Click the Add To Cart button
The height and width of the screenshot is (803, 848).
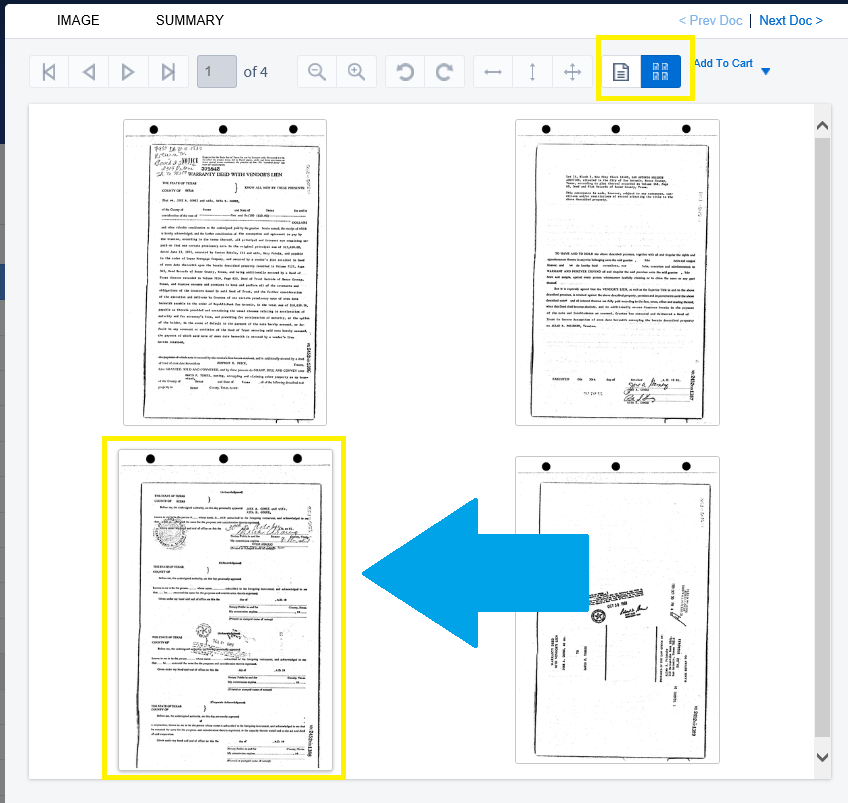[723, 63]
